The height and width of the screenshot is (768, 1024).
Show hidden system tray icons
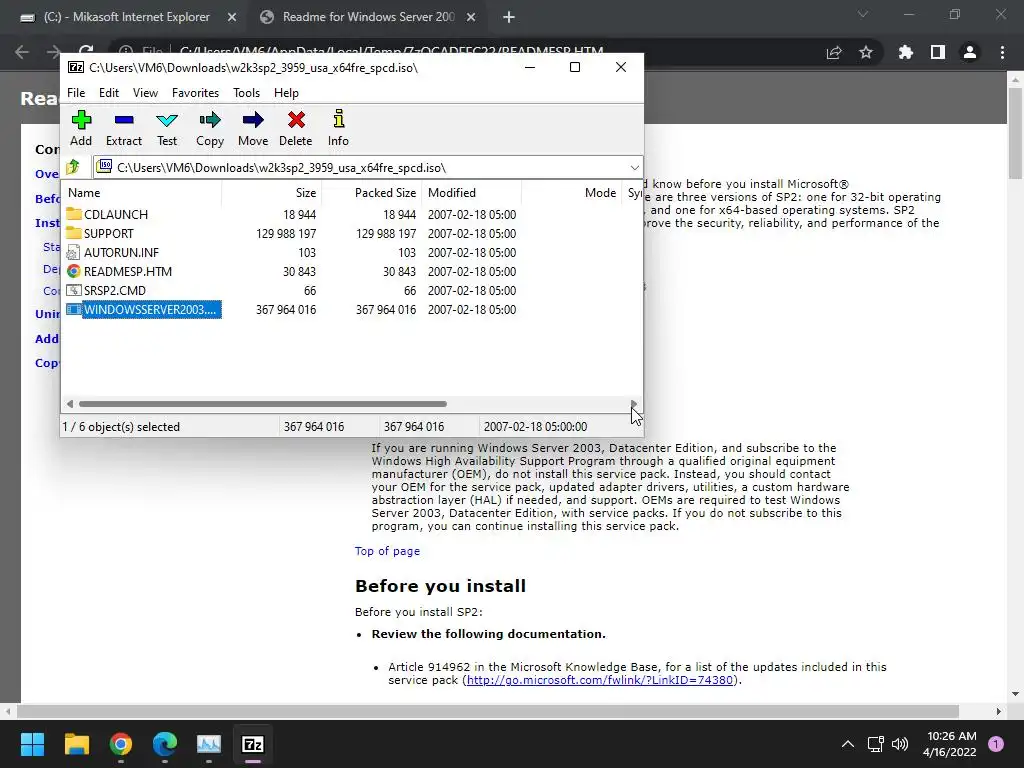tap(848, 744)
